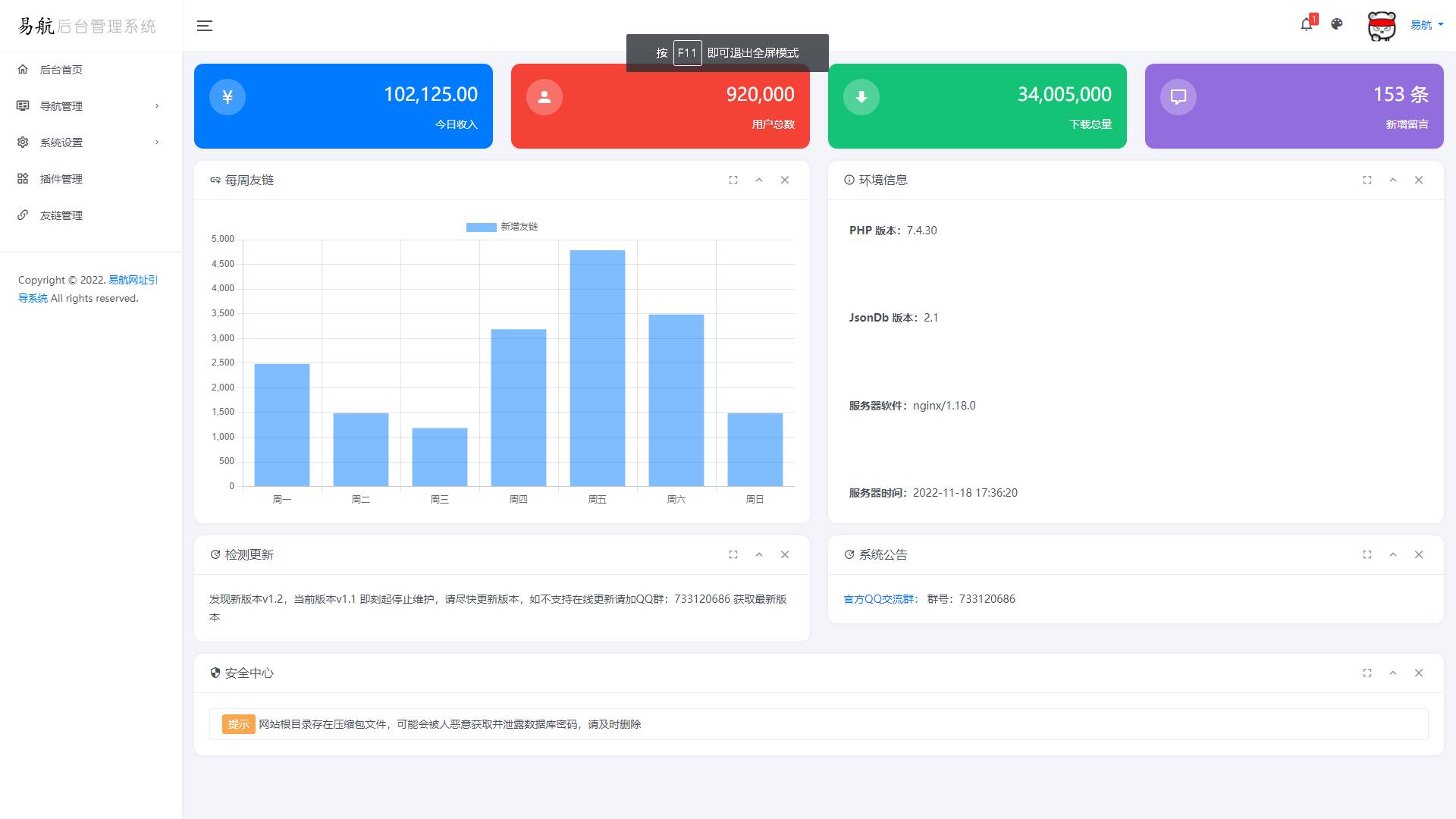Open the 易航网址引导系统 copyright link

(133, 281)
